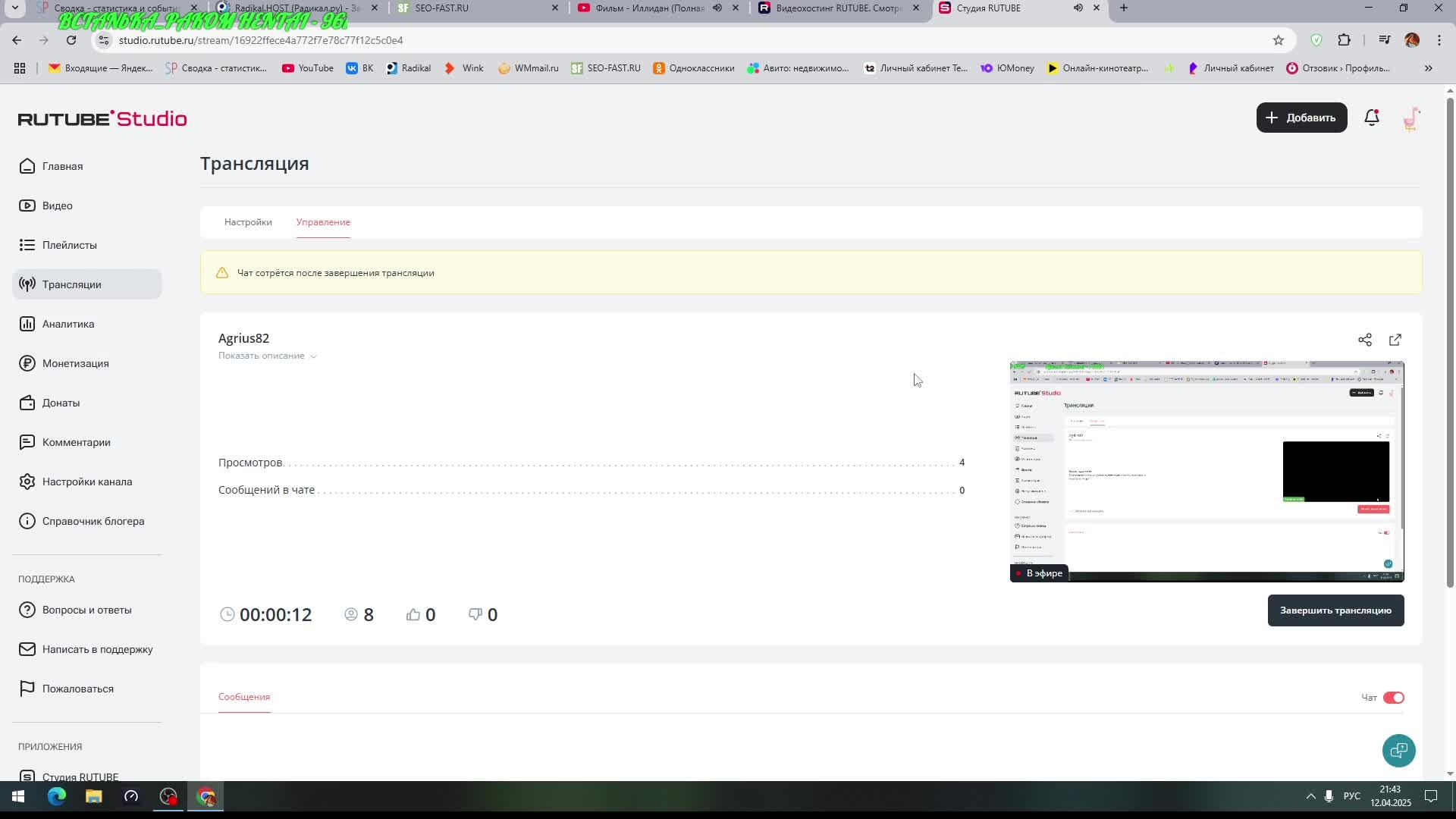1456x819 pixels.
Task: Open Донаты sidebar item
Action: tap(61, 403)
